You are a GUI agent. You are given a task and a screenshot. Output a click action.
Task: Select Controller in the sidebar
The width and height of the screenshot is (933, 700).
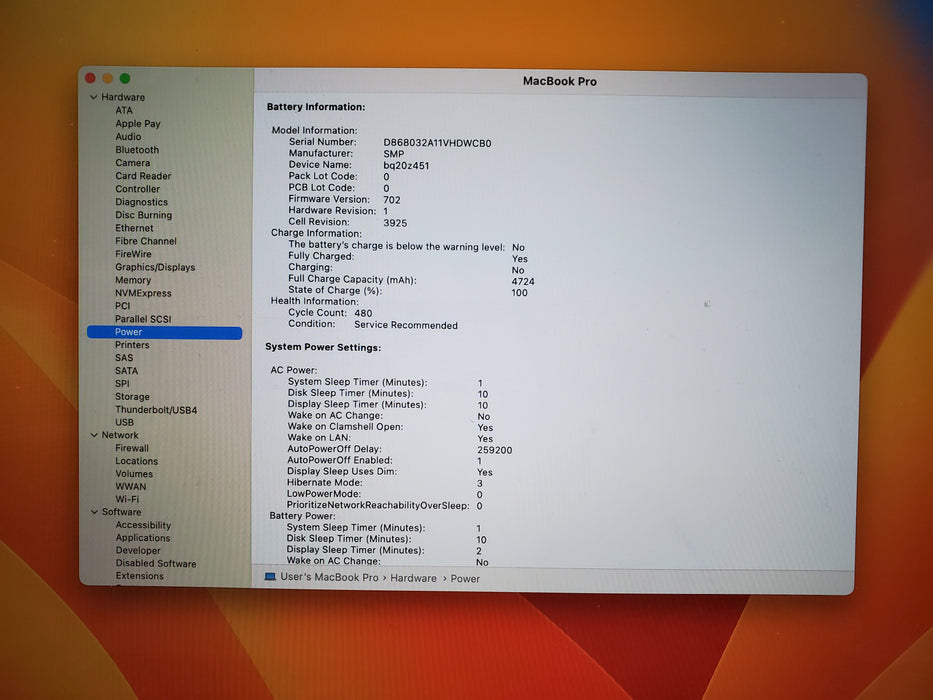point(137,189)
